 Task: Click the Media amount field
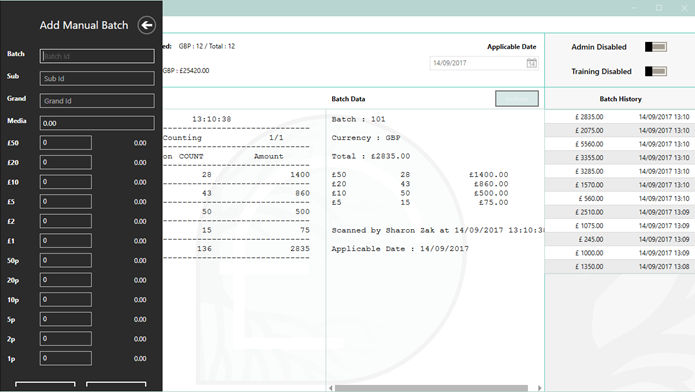coord(97,123)
